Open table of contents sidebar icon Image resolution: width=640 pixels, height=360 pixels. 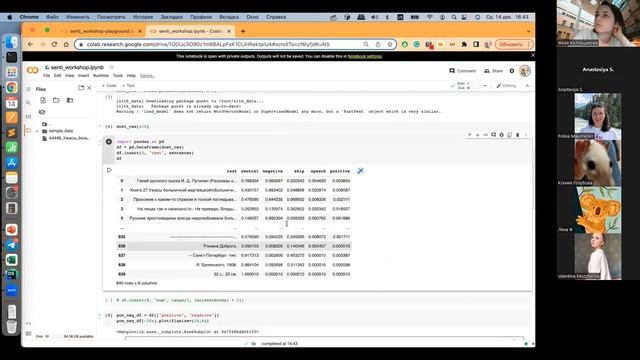pos(28,89)
